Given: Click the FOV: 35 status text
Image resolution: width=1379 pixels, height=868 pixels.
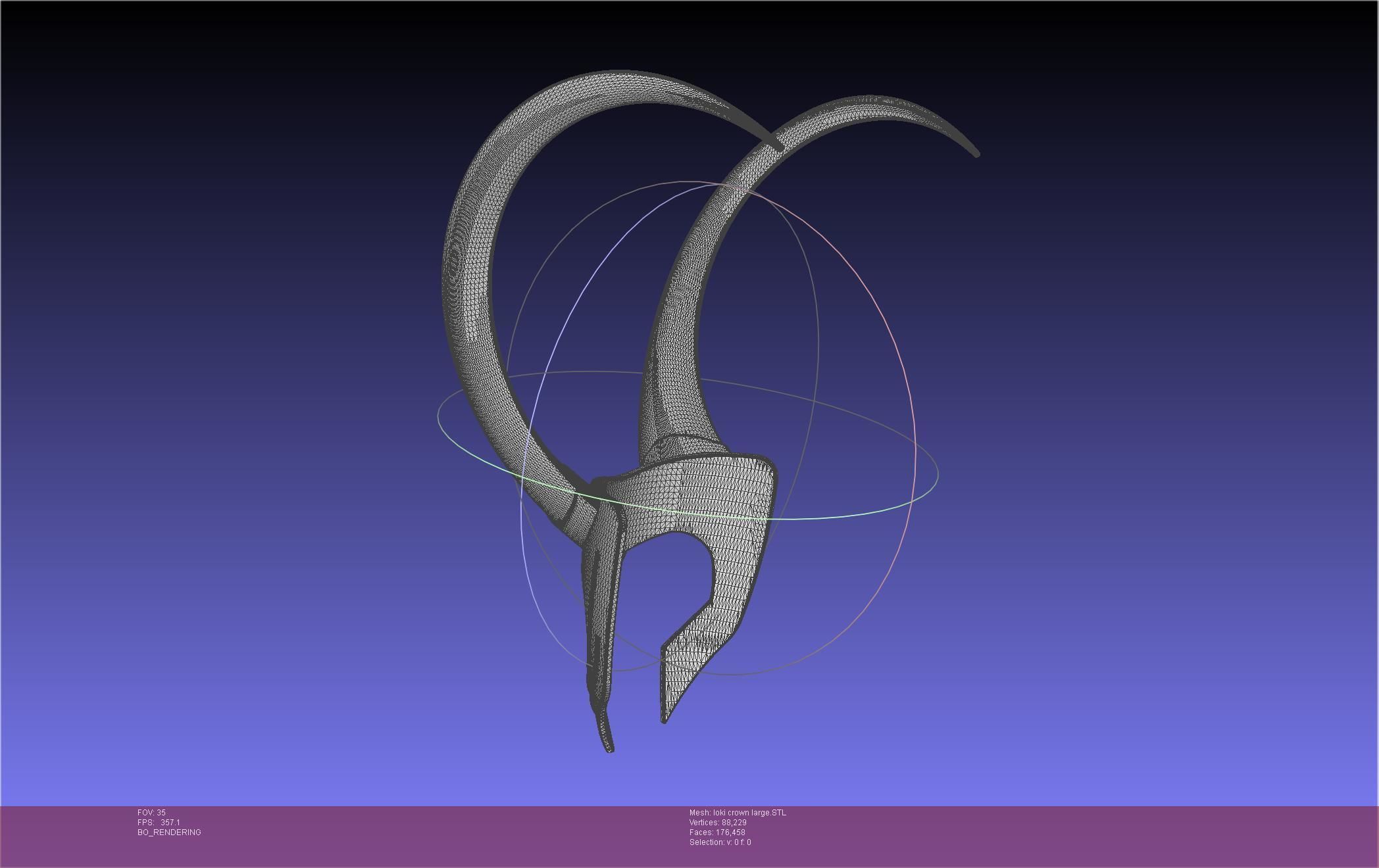Looking at the screenshot, I should tap(151, 813).
